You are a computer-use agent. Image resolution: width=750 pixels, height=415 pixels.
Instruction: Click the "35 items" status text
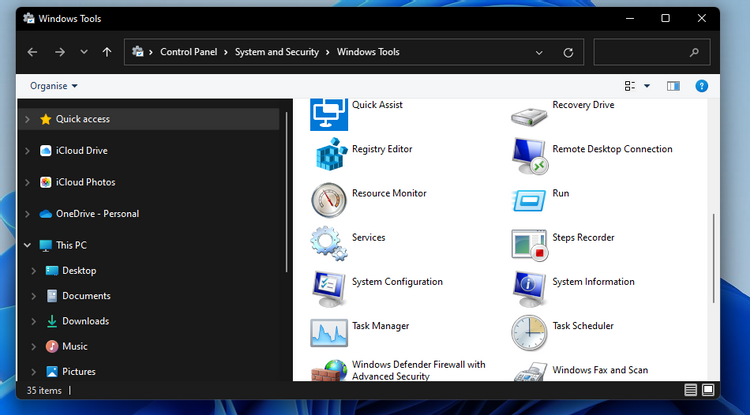pos(44,391)
